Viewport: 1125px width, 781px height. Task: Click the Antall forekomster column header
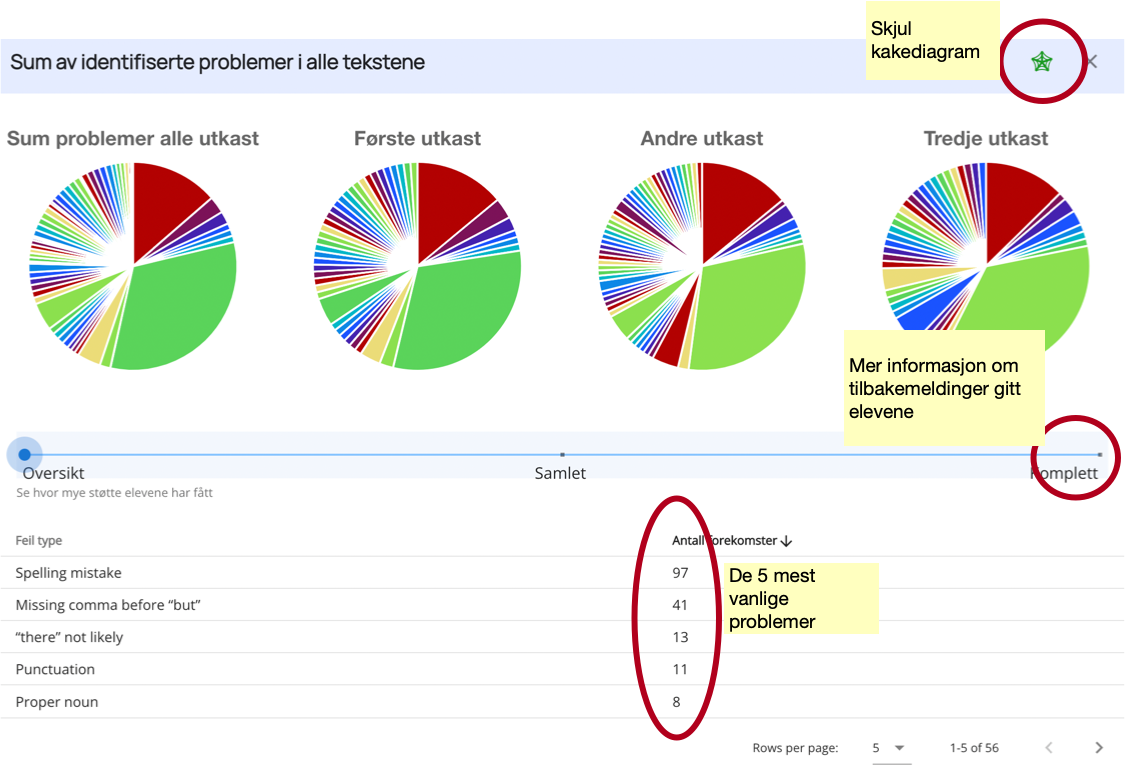pyautogui.click(x=724, y=541)
